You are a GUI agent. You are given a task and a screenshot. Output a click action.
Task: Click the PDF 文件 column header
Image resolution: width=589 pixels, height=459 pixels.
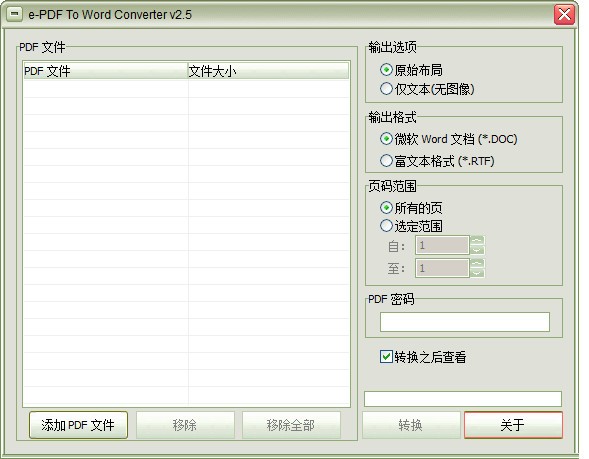105,71
